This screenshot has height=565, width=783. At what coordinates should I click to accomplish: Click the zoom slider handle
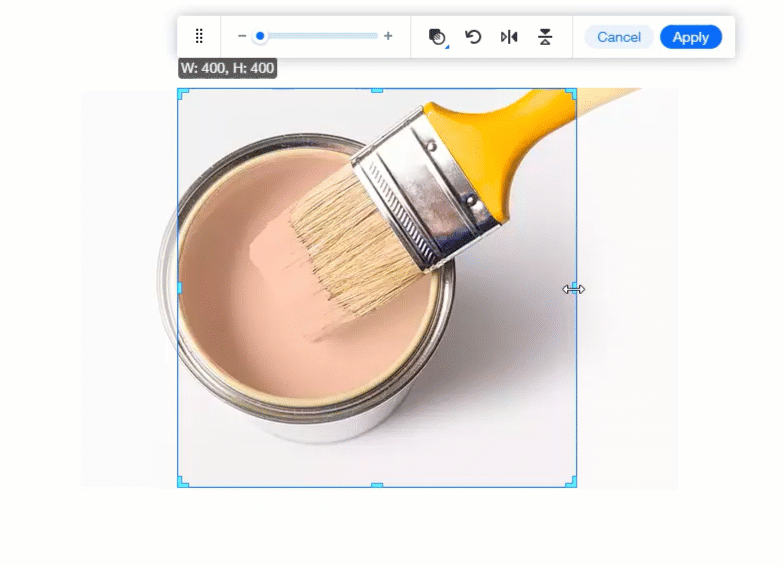click(260, 36)
